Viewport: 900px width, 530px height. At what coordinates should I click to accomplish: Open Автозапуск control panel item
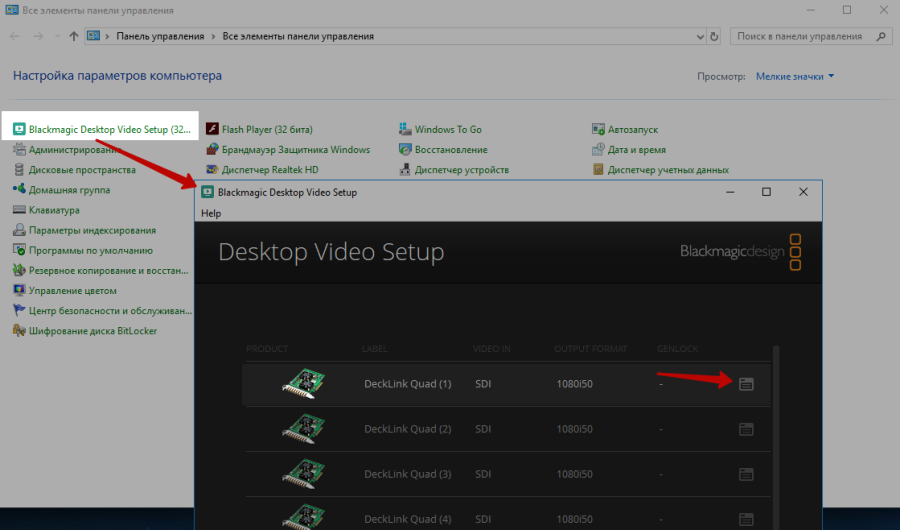625,129
